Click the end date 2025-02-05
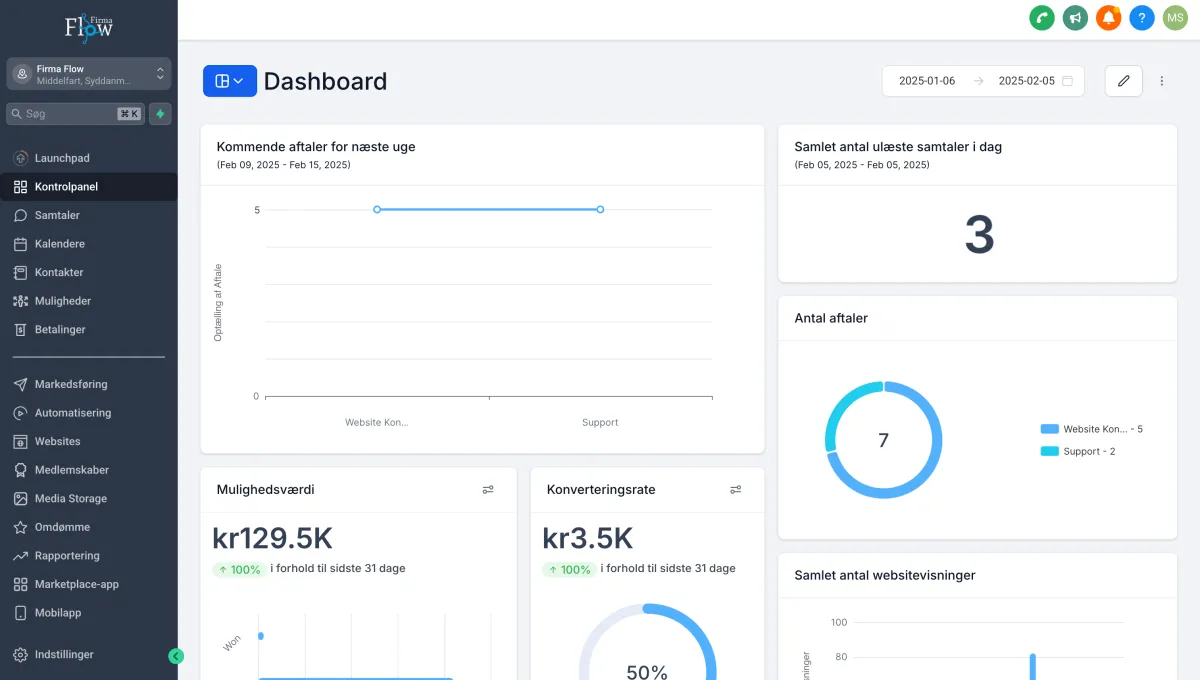 (1026, 81)
